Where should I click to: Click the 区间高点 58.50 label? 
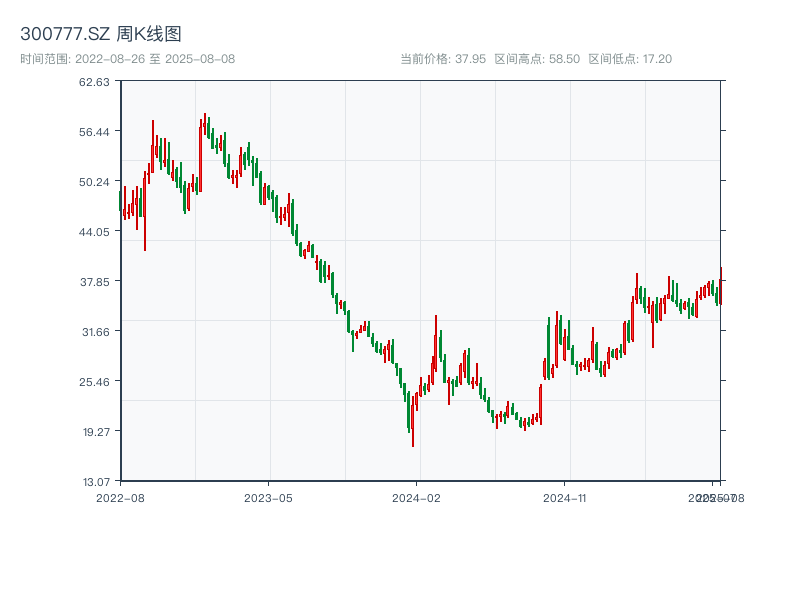[x=537, y=59]
